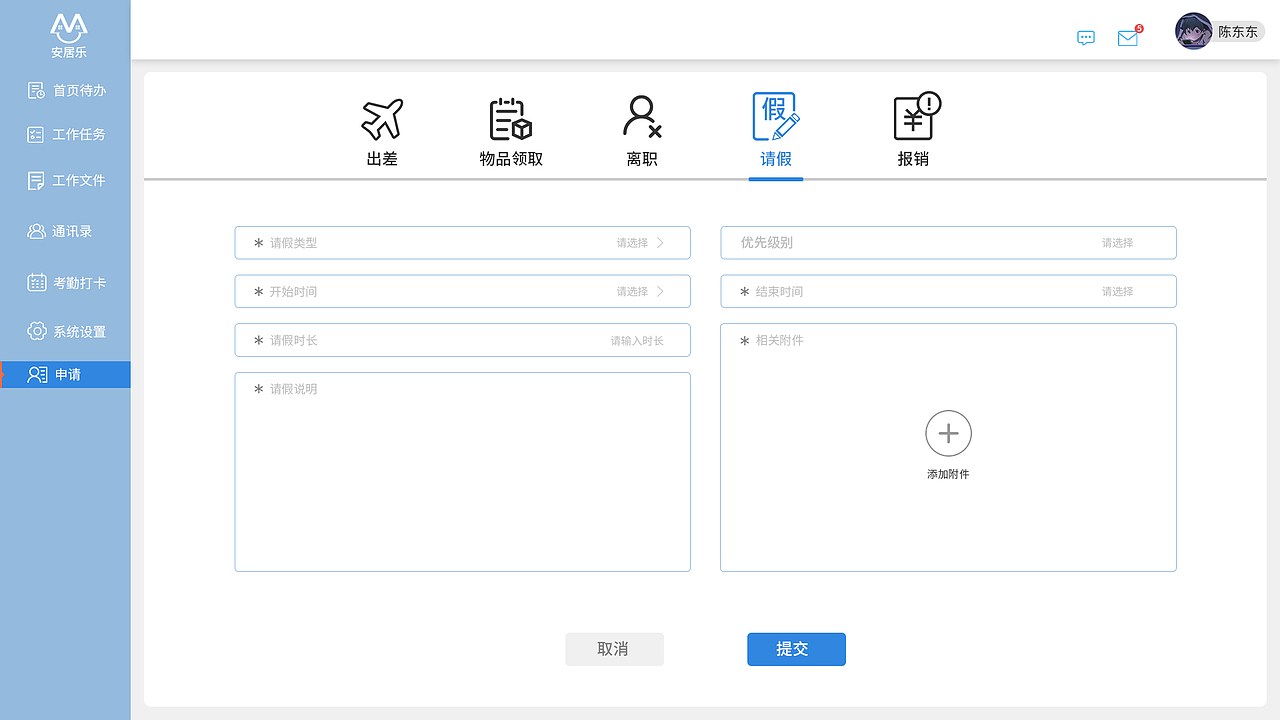Click the 假 leave request icon
This screenshot has width=1280, height=720.
click(x=776, y=117)
